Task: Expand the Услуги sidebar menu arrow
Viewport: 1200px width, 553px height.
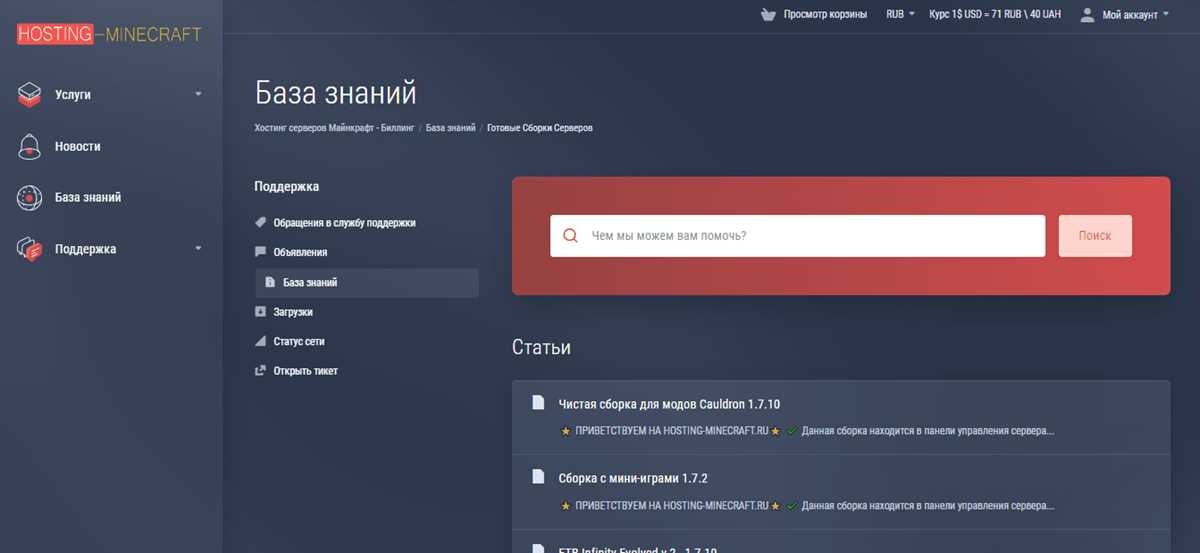Action: 198,94
